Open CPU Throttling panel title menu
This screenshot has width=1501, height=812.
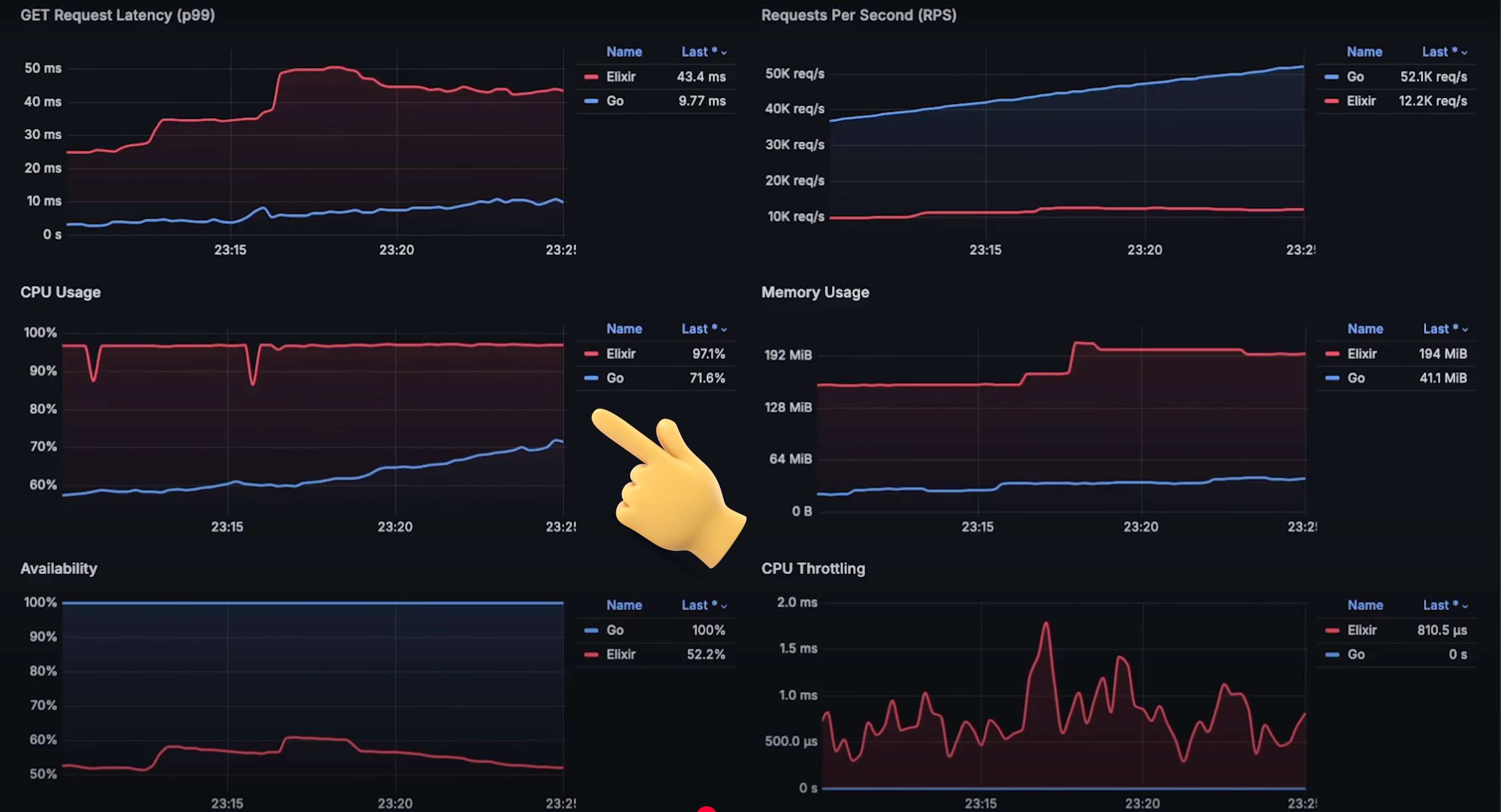point(813,569)
